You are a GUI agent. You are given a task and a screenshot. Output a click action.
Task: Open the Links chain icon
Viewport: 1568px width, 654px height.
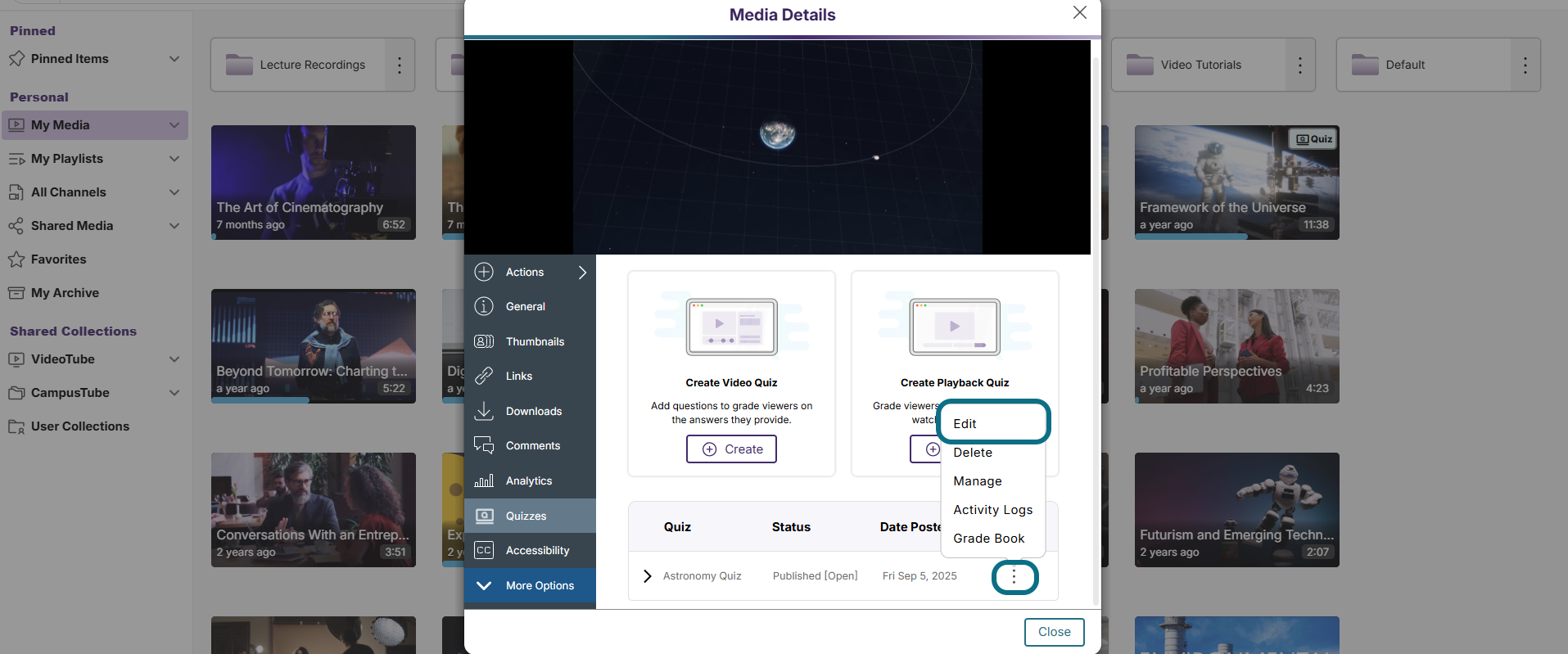[x=484, y=376]
